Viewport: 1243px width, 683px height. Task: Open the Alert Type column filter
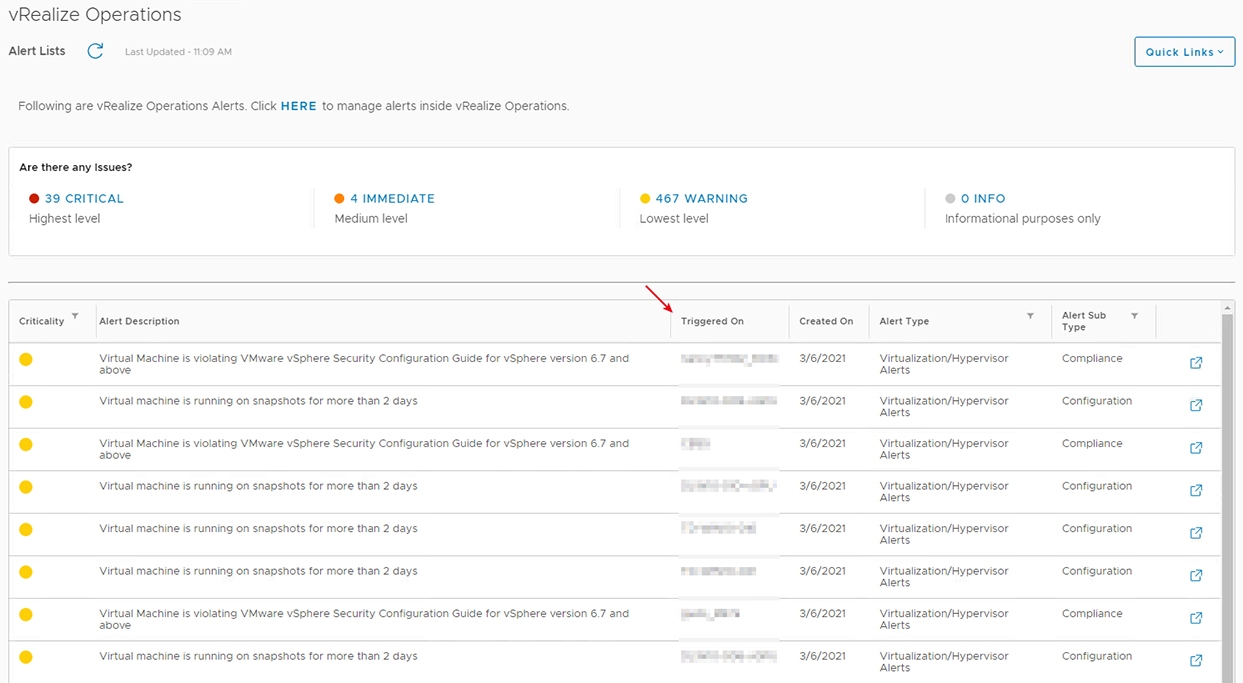(1030, 316)
